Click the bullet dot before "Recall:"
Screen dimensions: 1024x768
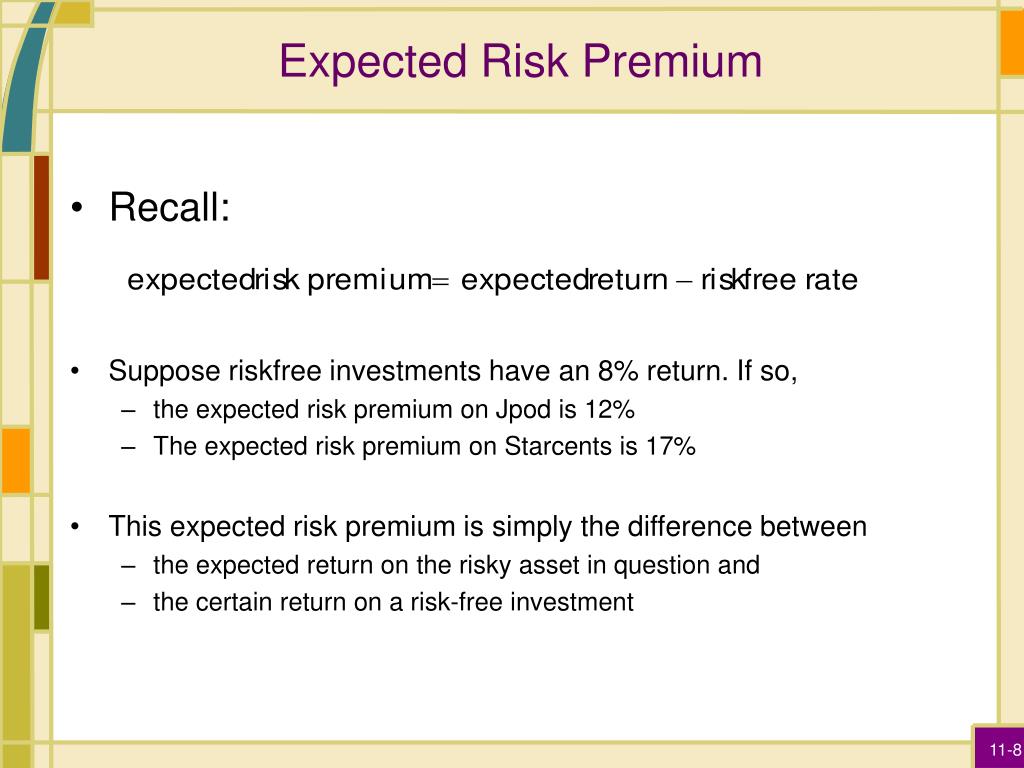pos(78,208)
